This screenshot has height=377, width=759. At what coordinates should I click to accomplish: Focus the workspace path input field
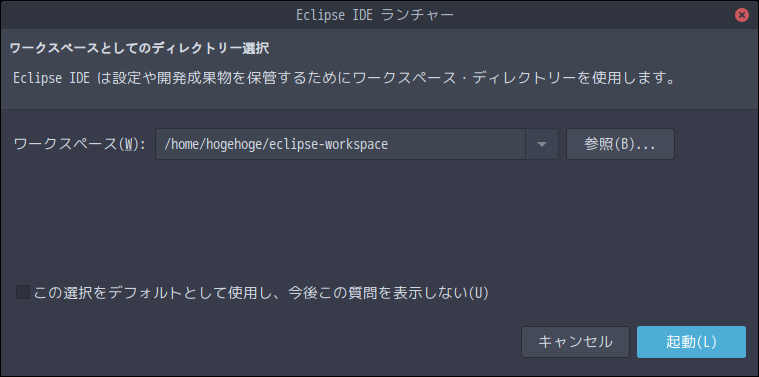(340, 144)
